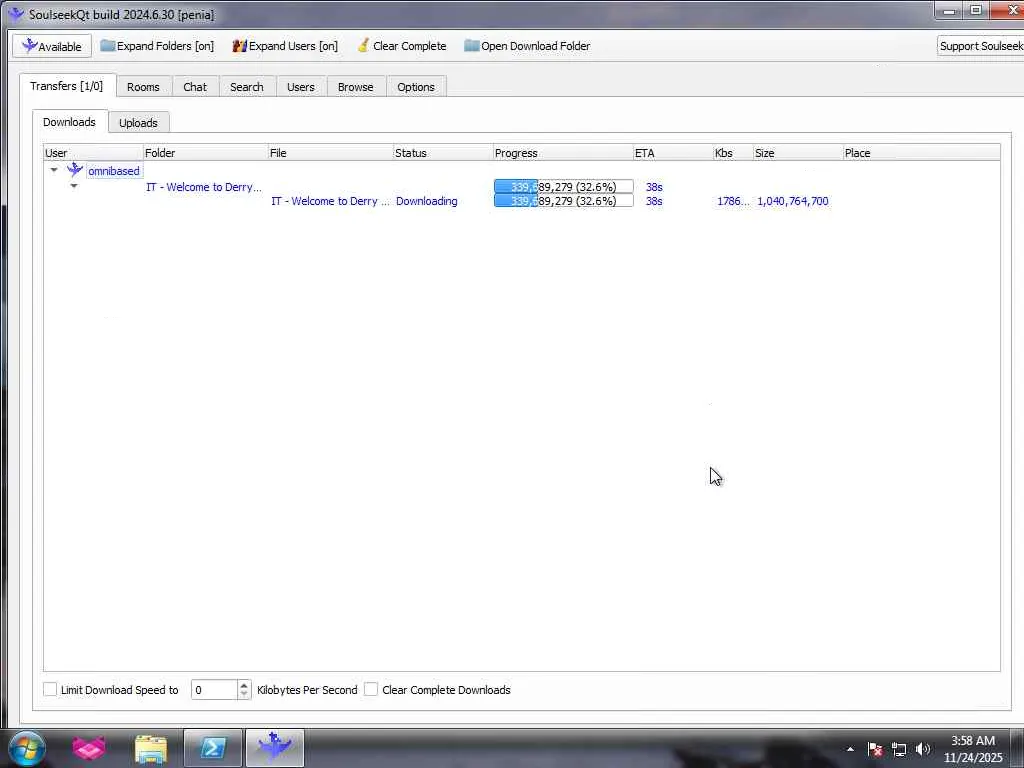1024x768 pixels.
Task: Click the Soulseek title bar icon
Action: tap(16, 14)
